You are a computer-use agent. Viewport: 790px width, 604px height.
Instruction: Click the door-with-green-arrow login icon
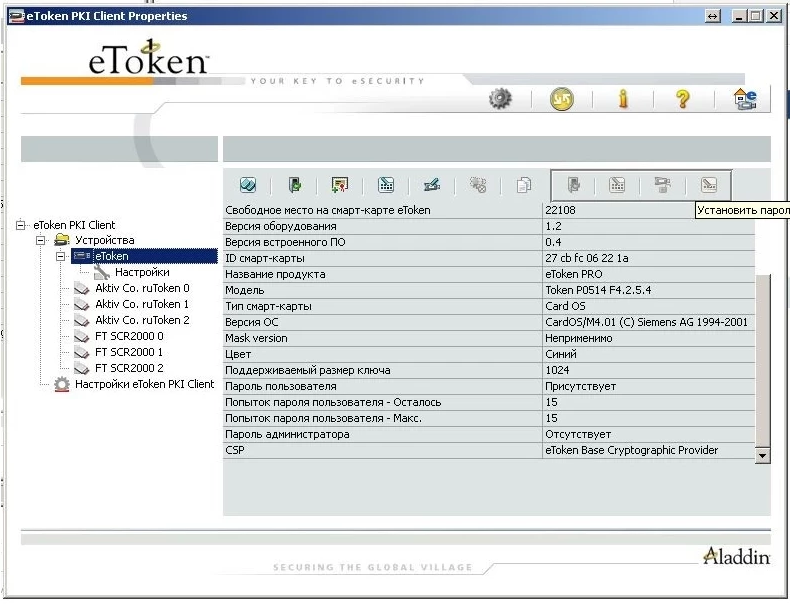click(295, 185)
